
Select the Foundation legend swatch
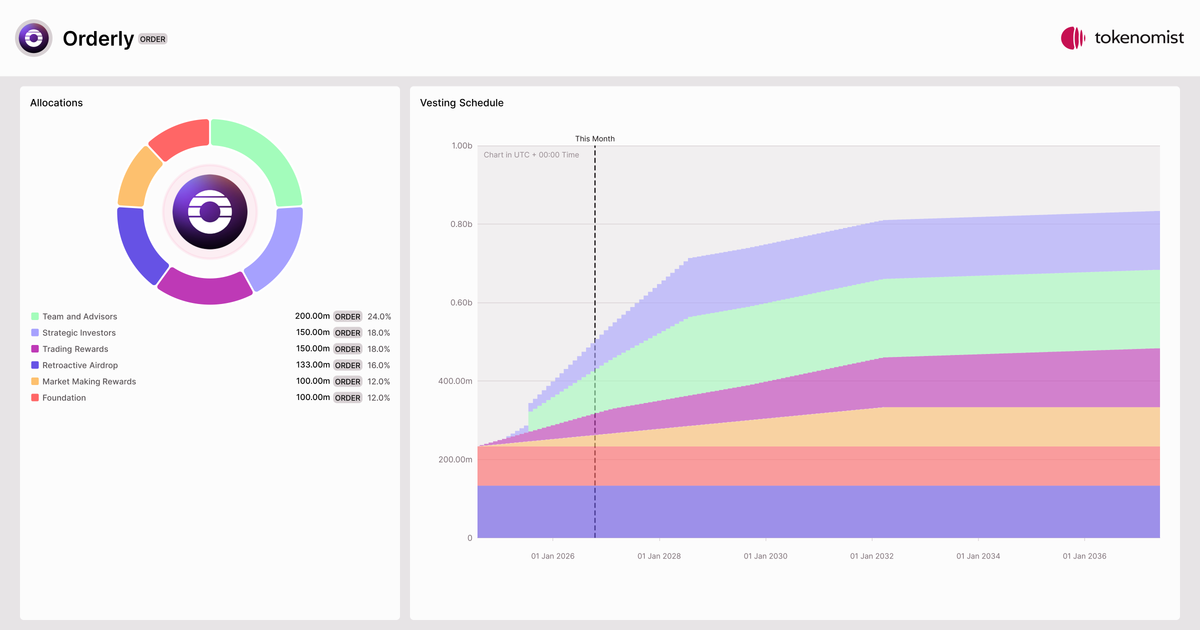(x=35, y=398)
